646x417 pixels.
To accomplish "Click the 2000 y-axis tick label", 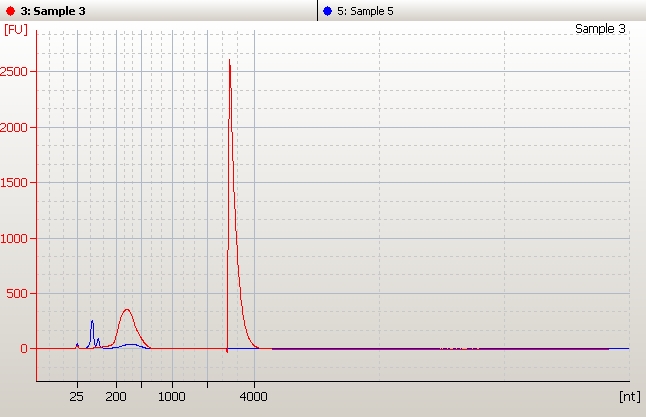I will 17,127.
